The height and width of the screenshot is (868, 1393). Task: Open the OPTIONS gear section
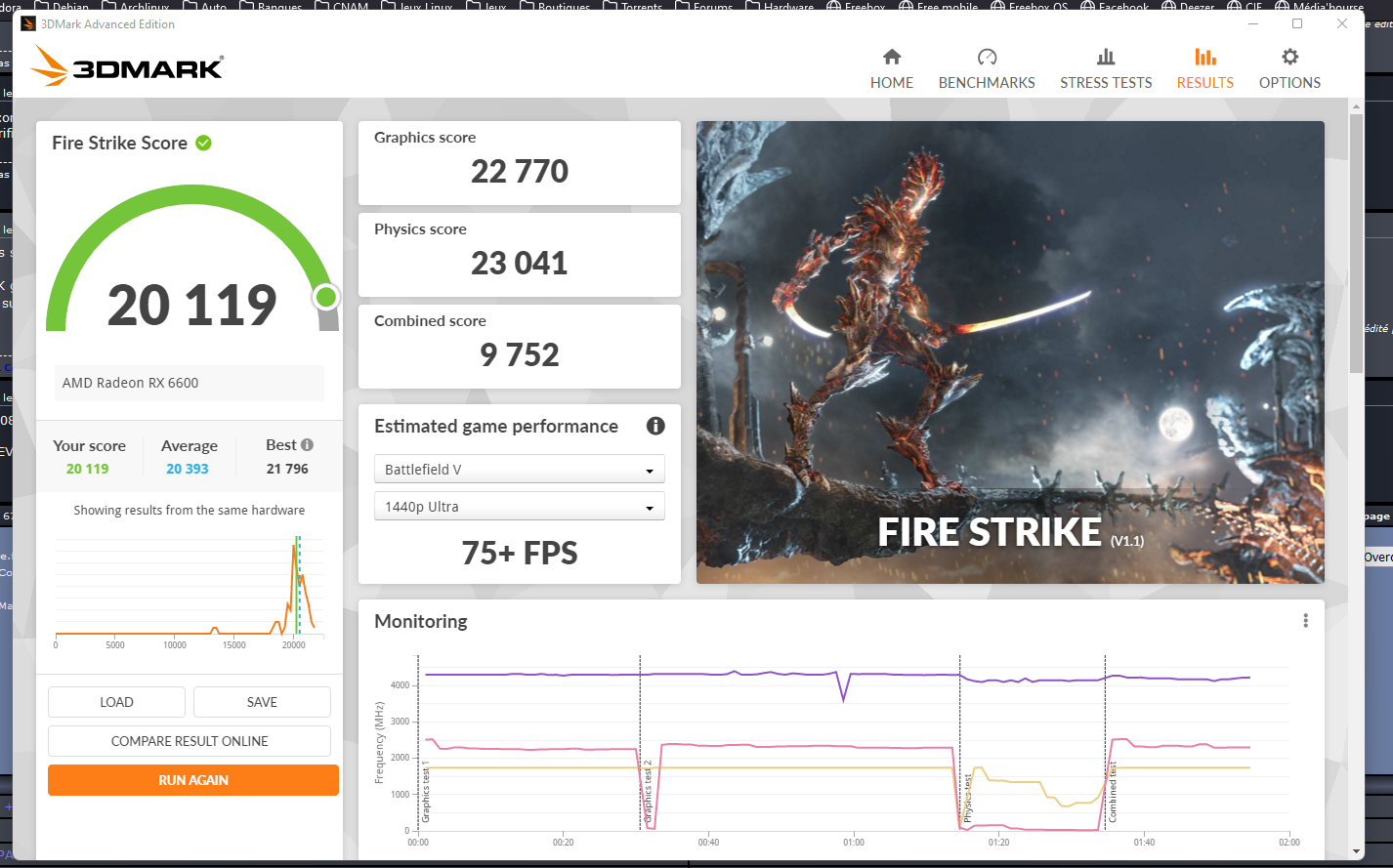(1289, 69)
